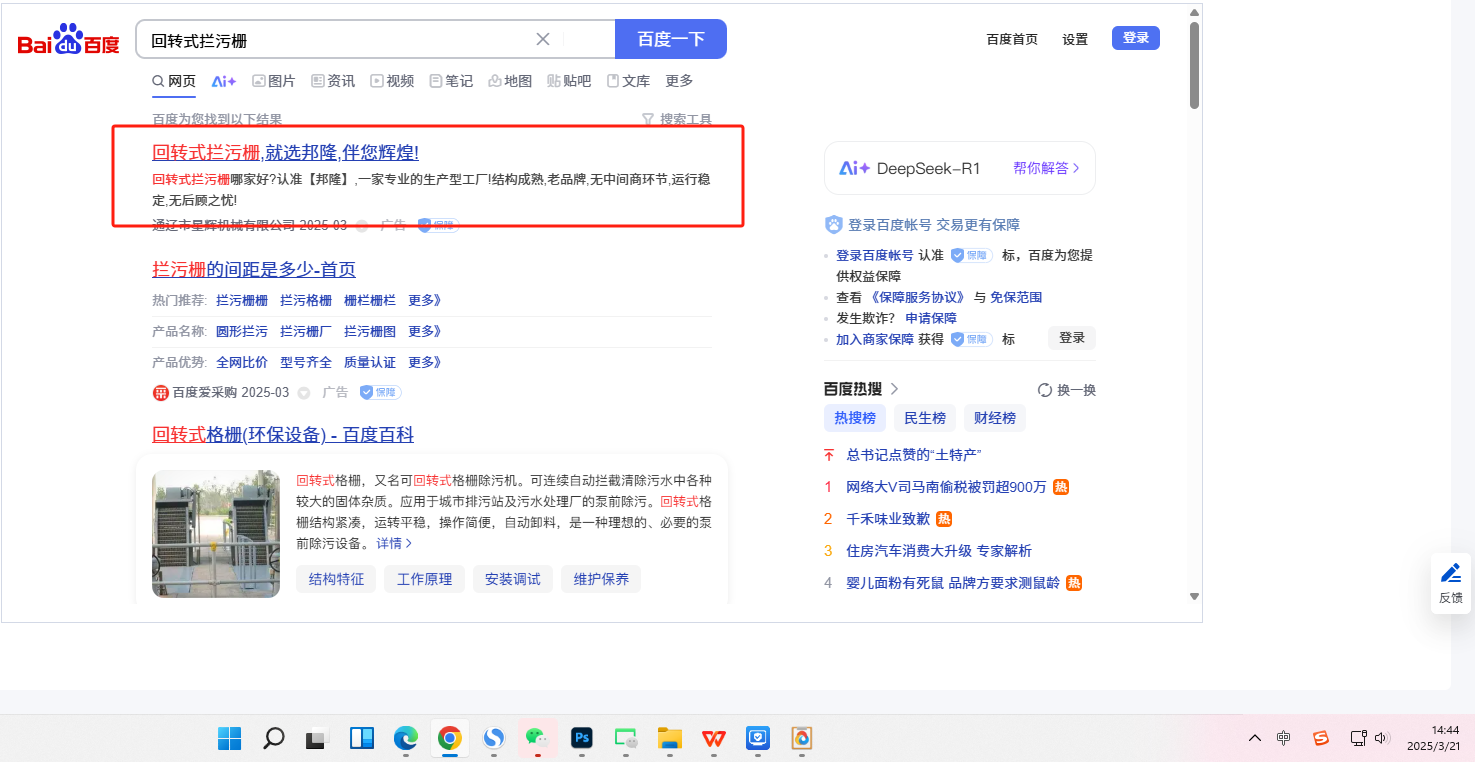
Task: Switch to the 民生榜 tab
Action: coord(924,418)
